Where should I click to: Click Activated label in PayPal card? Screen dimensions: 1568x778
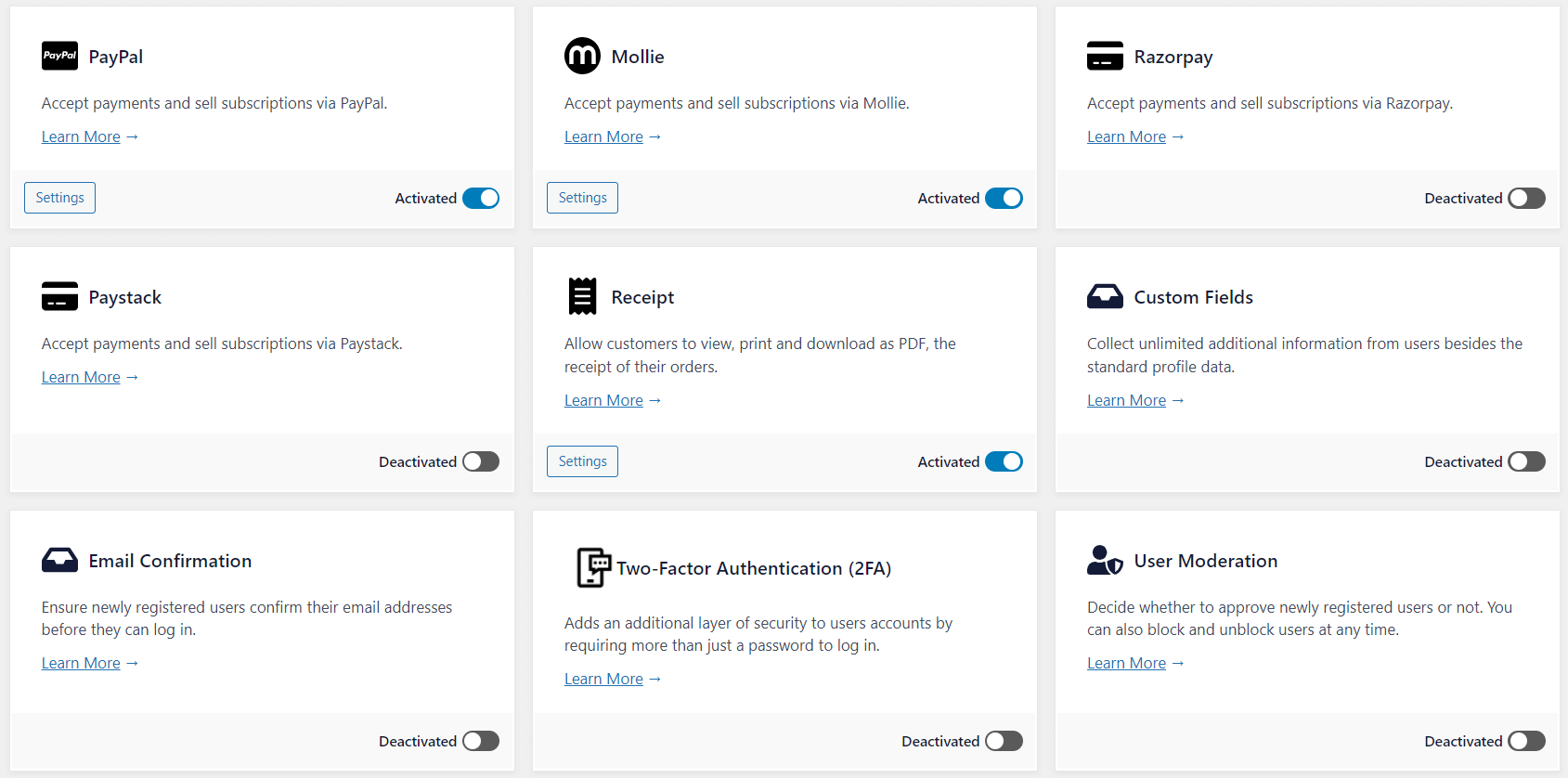(425, 198)
